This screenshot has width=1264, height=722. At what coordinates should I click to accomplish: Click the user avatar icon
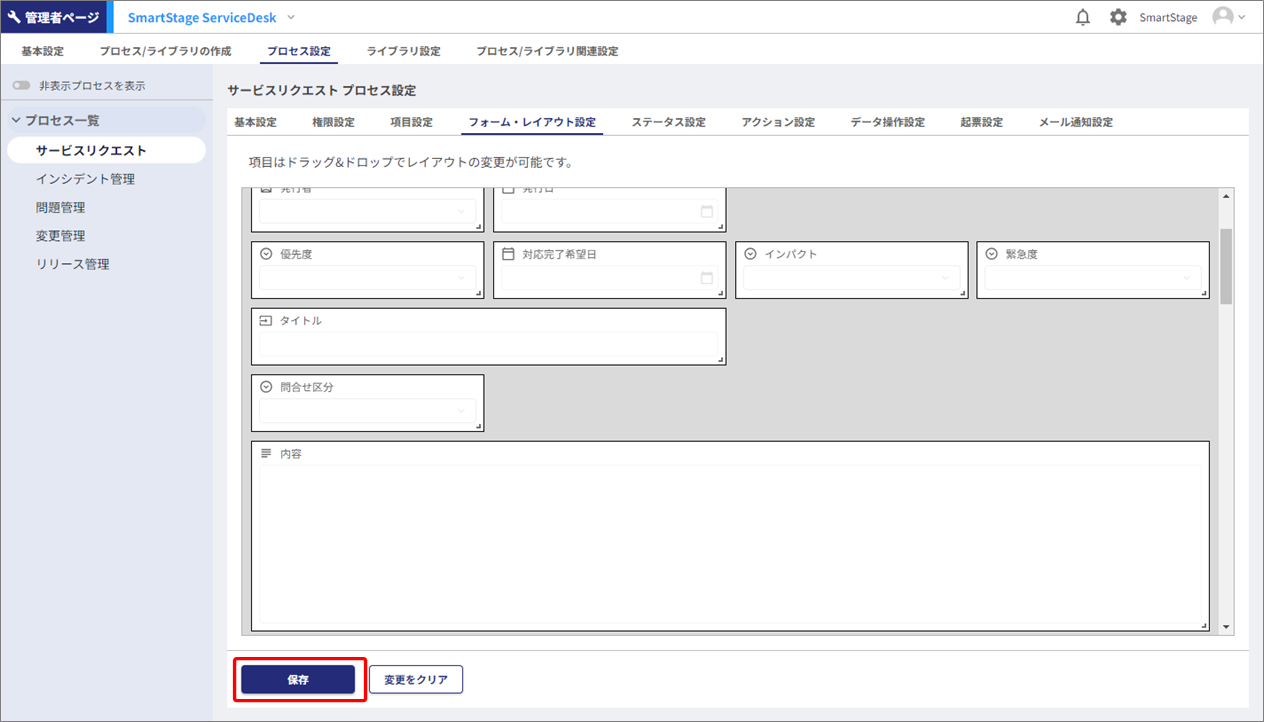1222,17
